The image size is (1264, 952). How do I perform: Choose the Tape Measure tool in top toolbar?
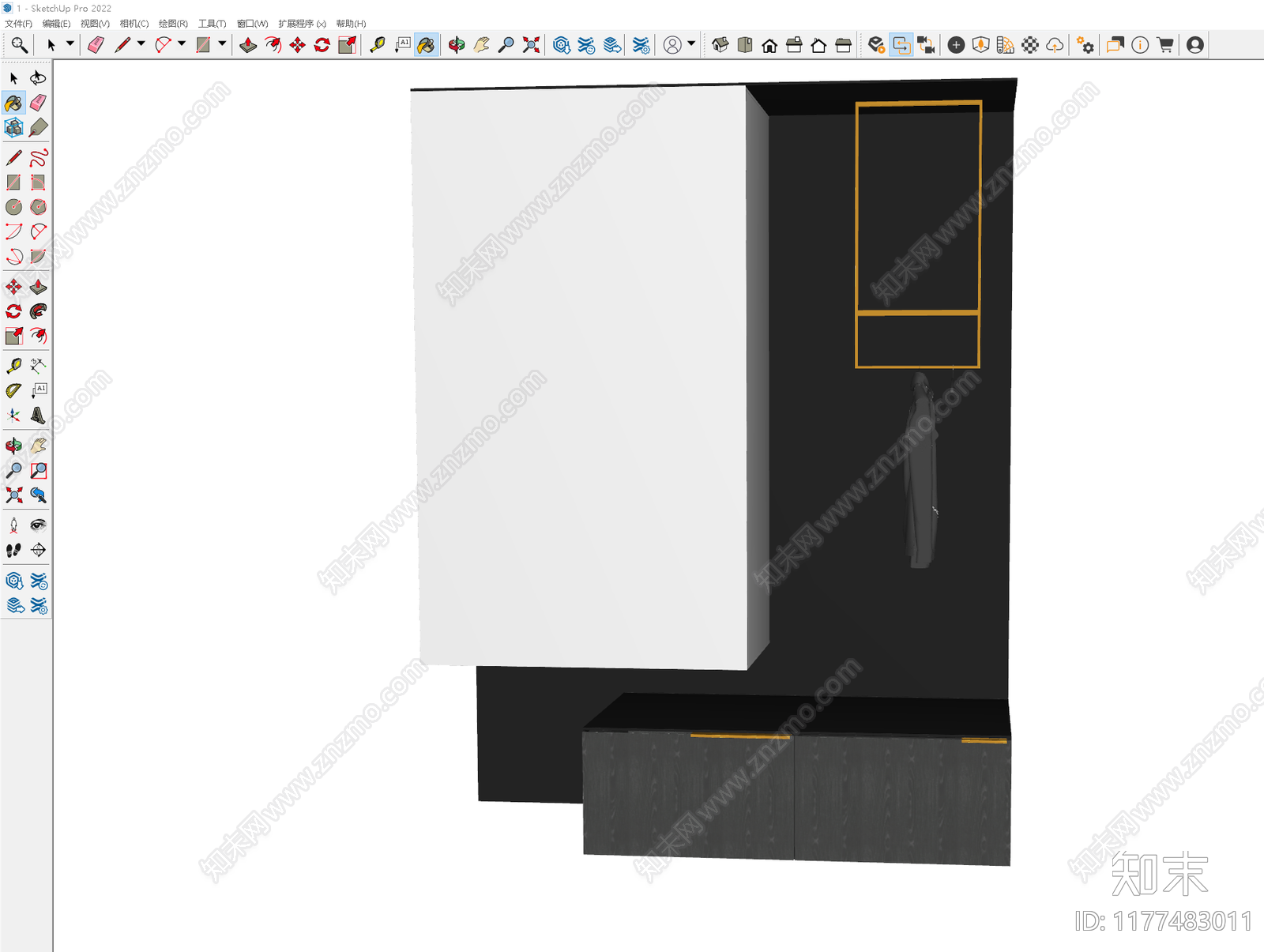coord(378,45)
